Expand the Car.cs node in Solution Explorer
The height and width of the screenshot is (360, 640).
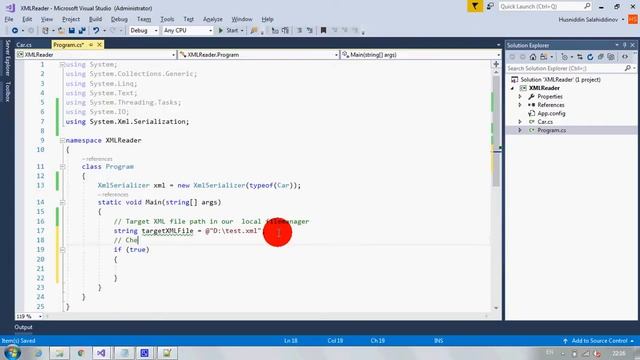(x=520, y=122)
